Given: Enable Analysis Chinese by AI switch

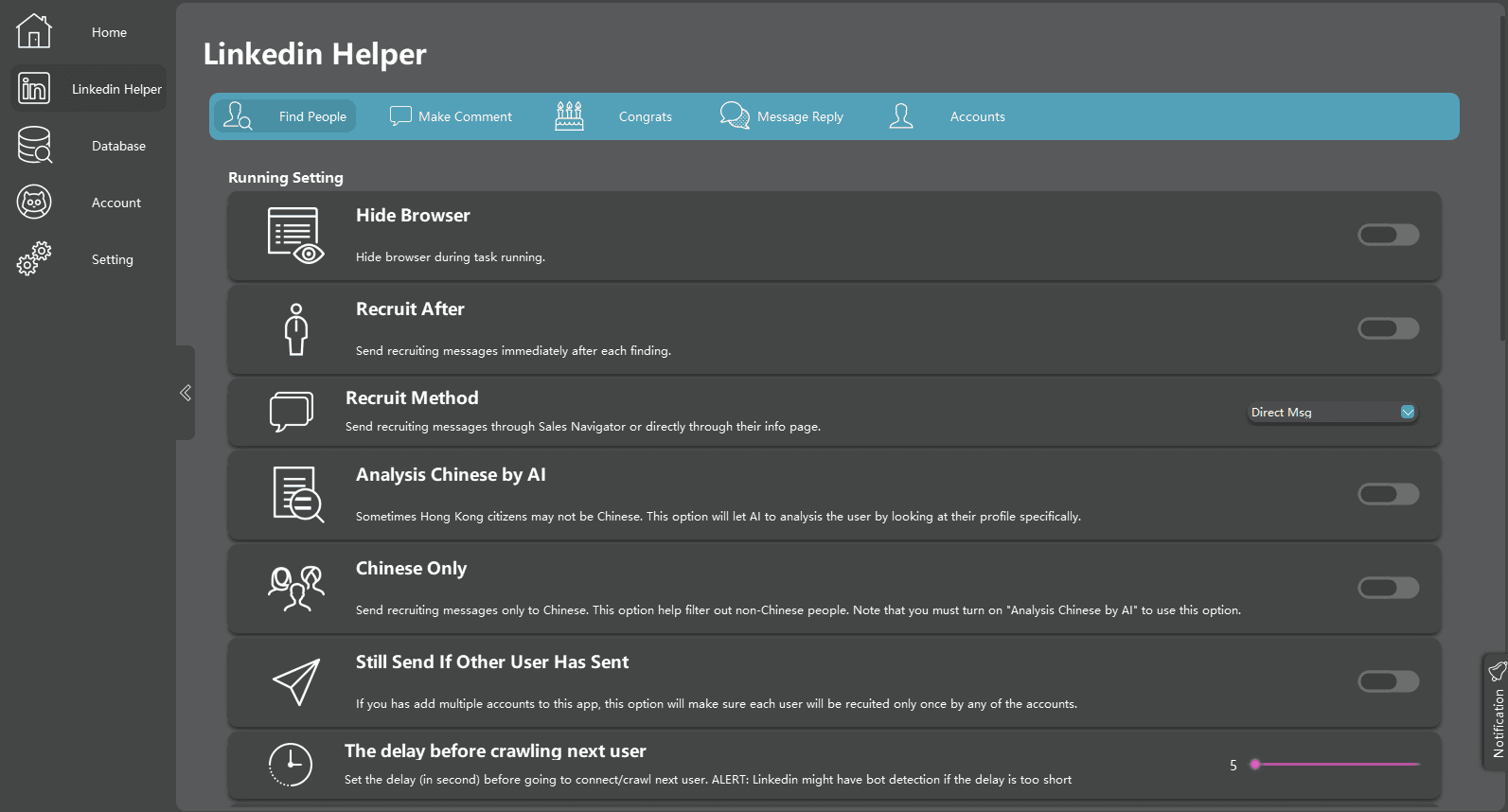Looking at the screenshot, I should point(1389,494).
